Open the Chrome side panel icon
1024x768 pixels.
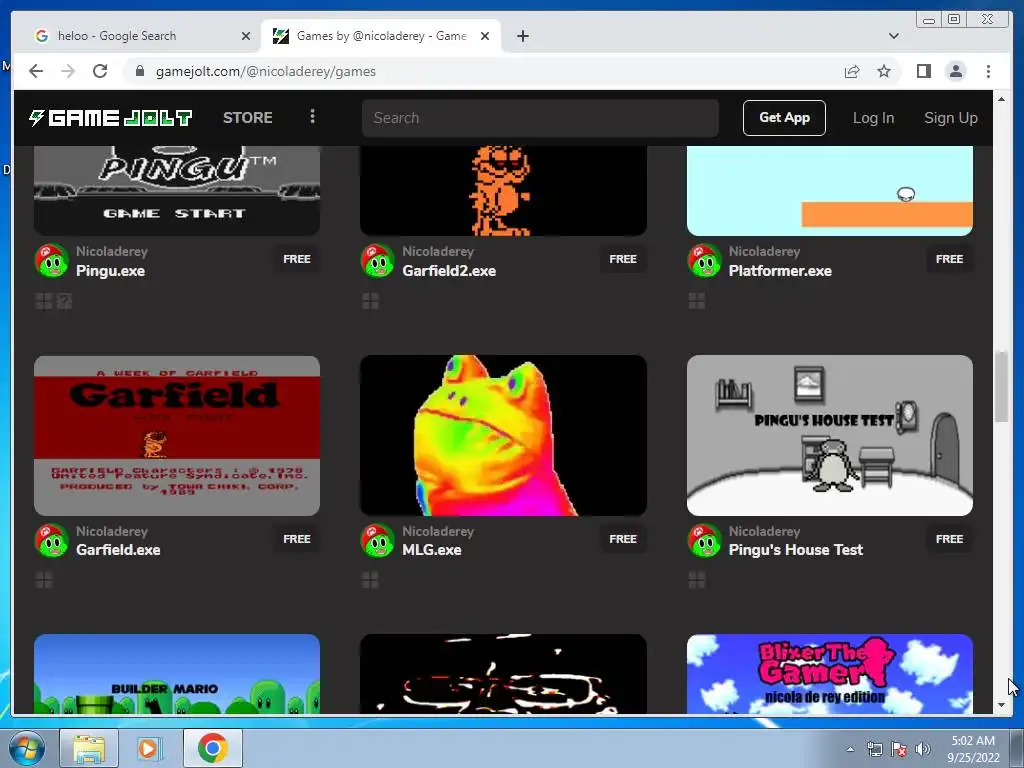pos(923,71)
